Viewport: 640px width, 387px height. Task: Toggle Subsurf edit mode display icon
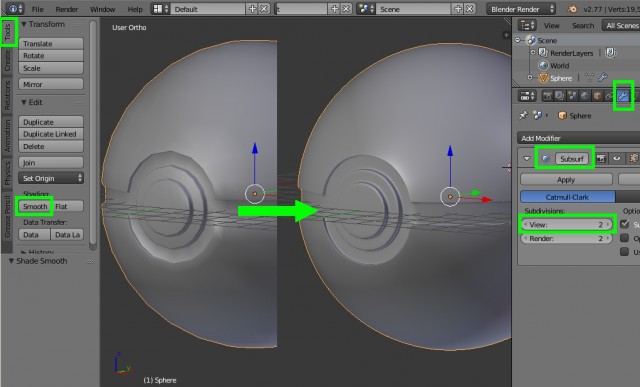point(633,158)
